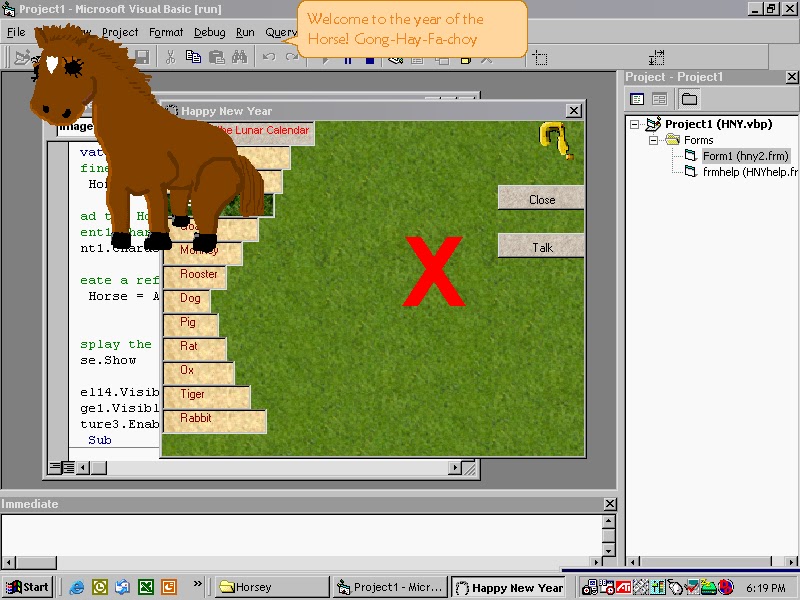800x600 pixels.
Task: Click the PowerPoint quick launch icon
Action: click(169, 587)
